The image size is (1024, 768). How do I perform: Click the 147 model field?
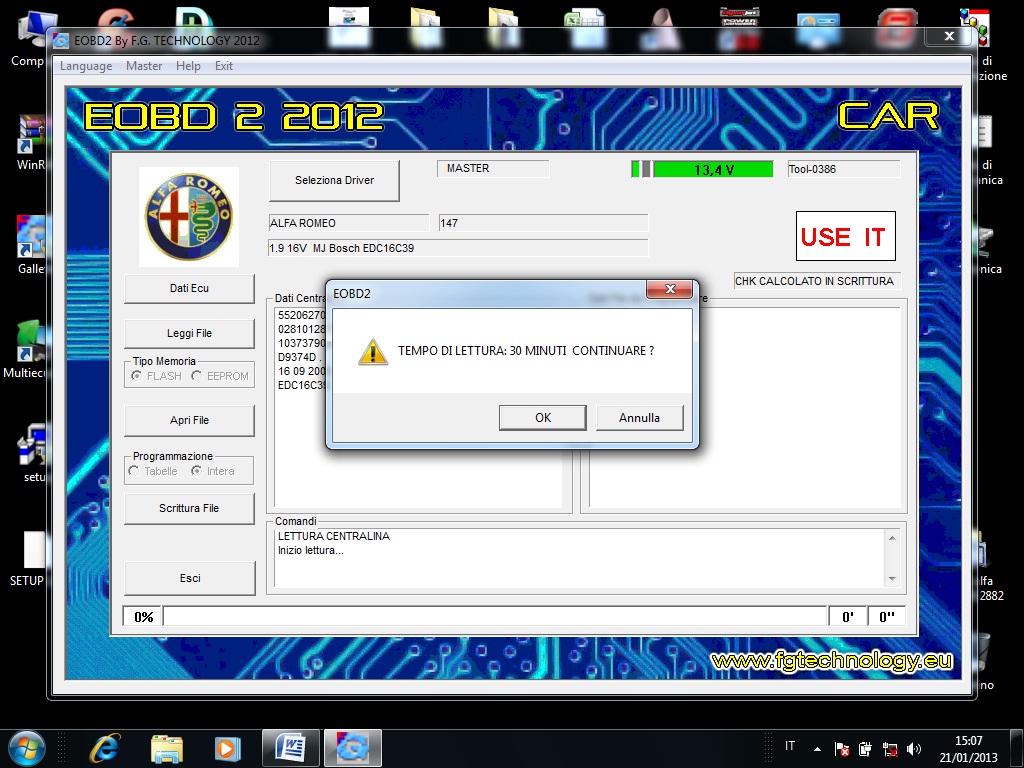[x=543, y=223]
